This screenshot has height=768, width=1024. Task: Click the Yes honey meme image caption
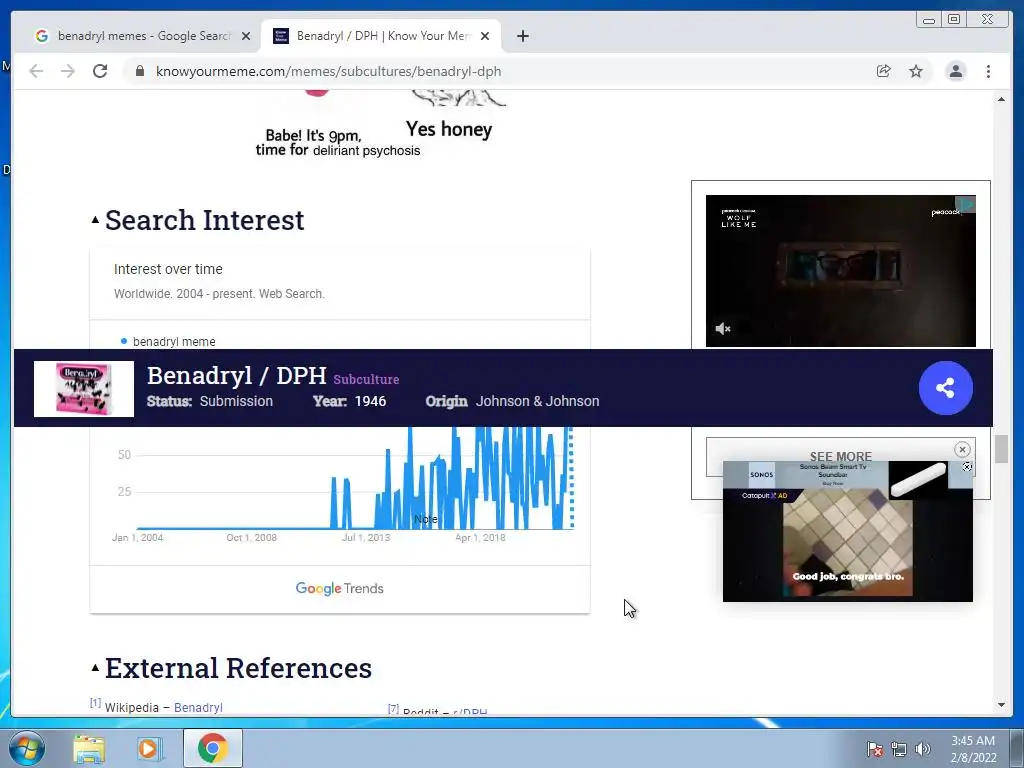click(x=449, y=129)
